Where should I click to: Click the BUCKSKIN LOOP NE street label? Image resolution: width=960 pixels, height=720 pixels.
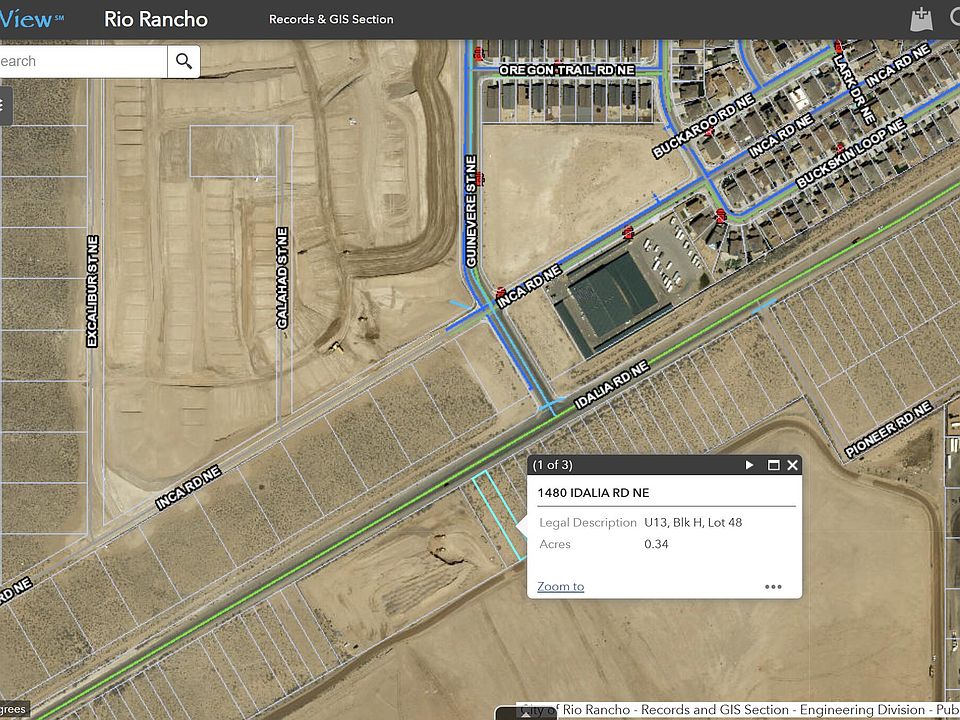click(850, 153)
